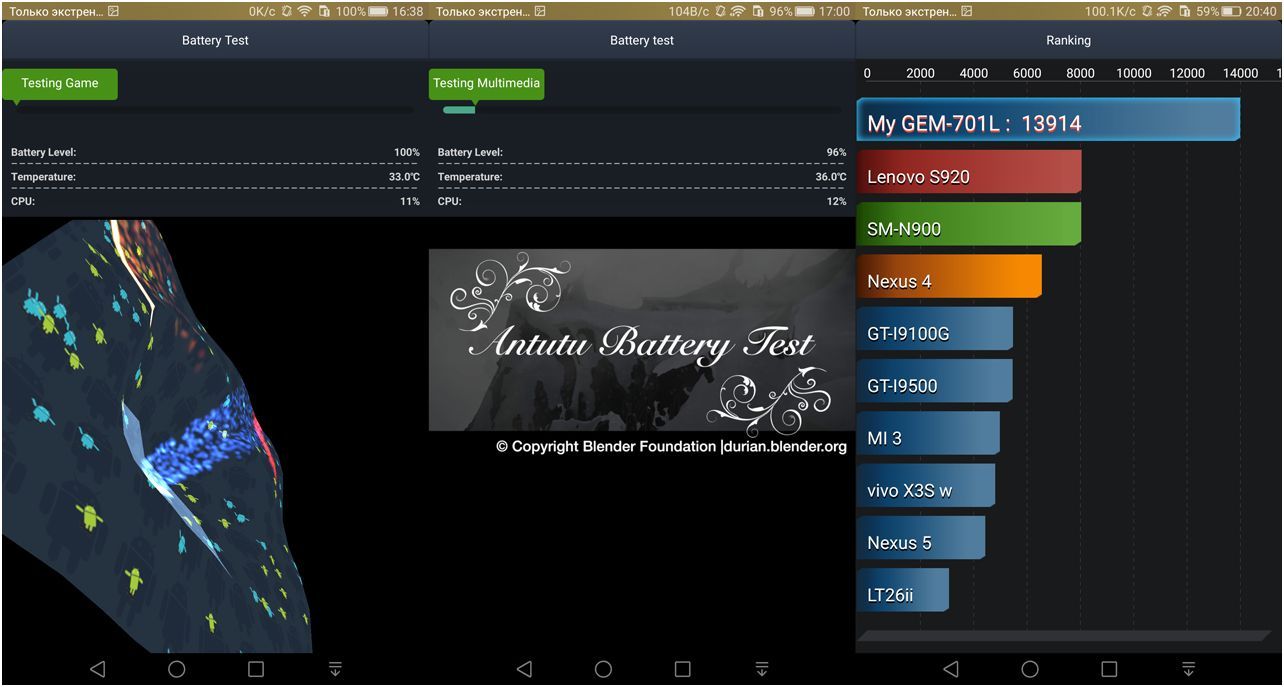Hide the navigation bar on the Ranking screen
1284x687 pixels.
(1188, 669)
